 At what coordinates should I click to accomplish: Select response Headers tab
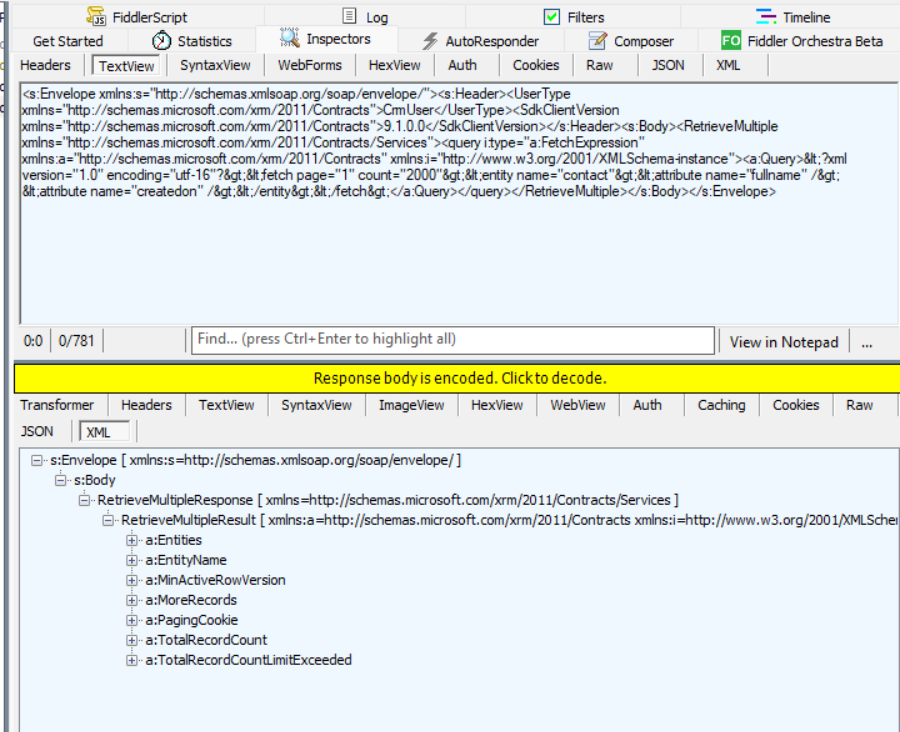[x=146, y=405]
